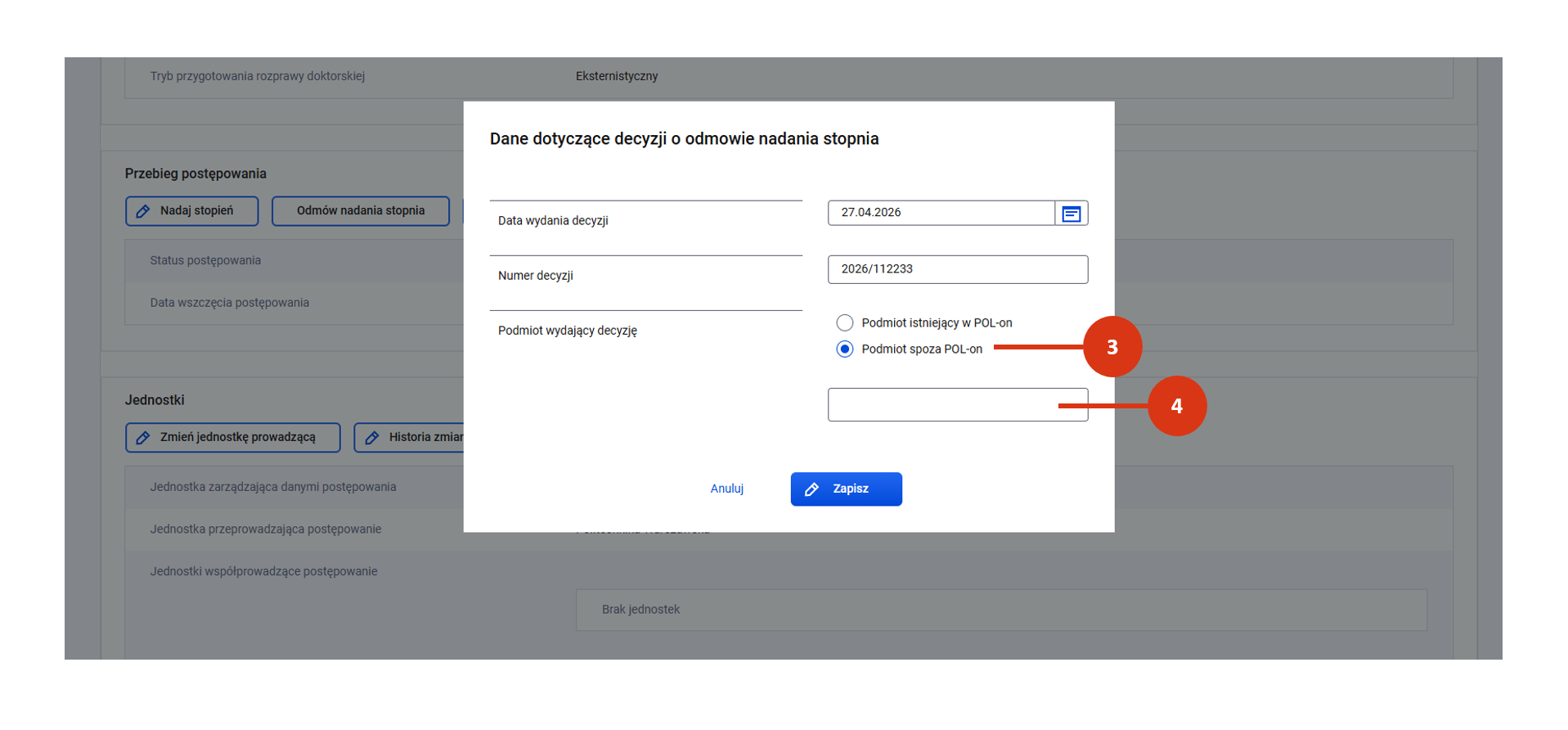Click the Numer decyzji field with 2026/112233
Image resolution: width=1568 pixels, height=730 pixels.
957,269
